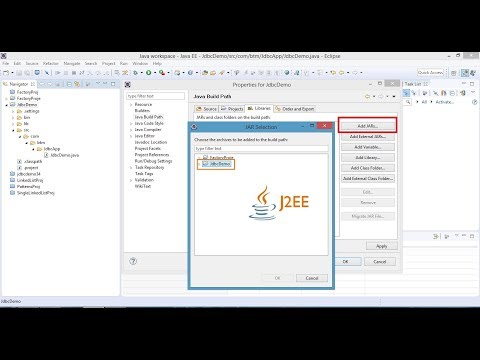Click the forward arrow in Properties dialog header
Image resolution: width=480 pixels, height=360 pixels.
(x=381, y=96)
